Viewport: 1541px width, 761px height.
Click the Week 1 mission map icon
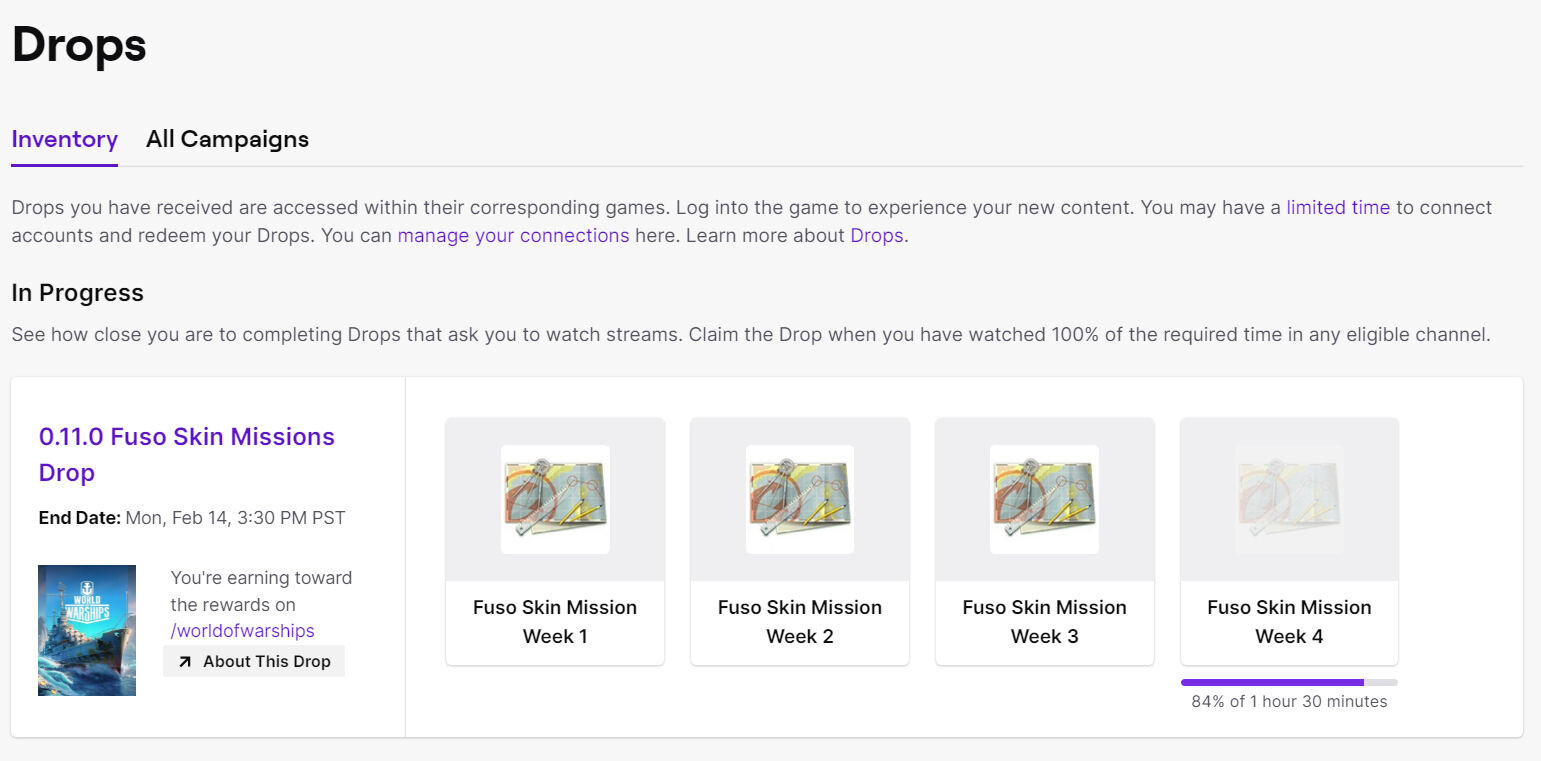point(555,499)
